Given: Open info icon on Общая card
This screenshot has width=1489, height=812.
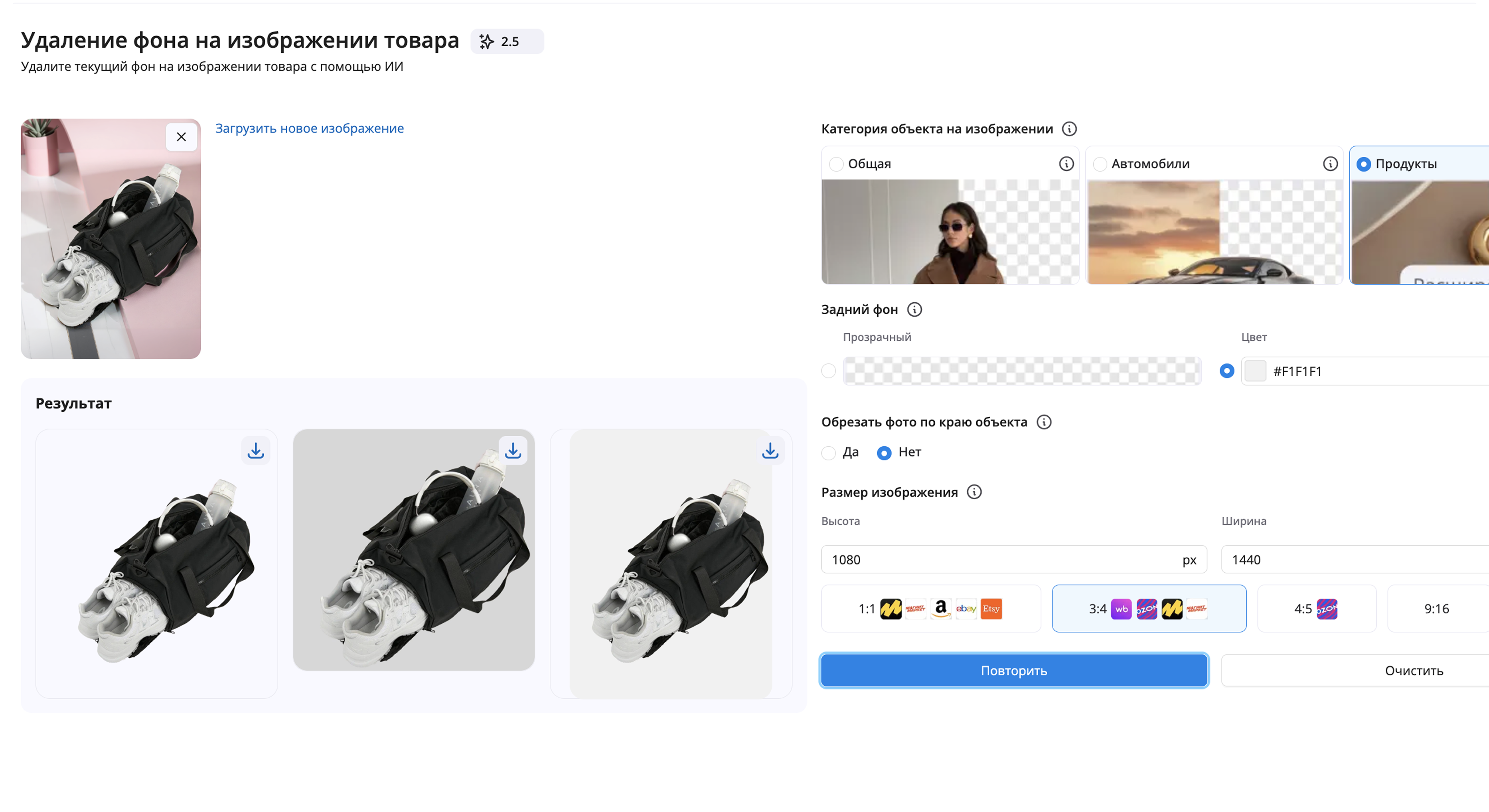Looking at the screenshot, I should point(1066,164).
